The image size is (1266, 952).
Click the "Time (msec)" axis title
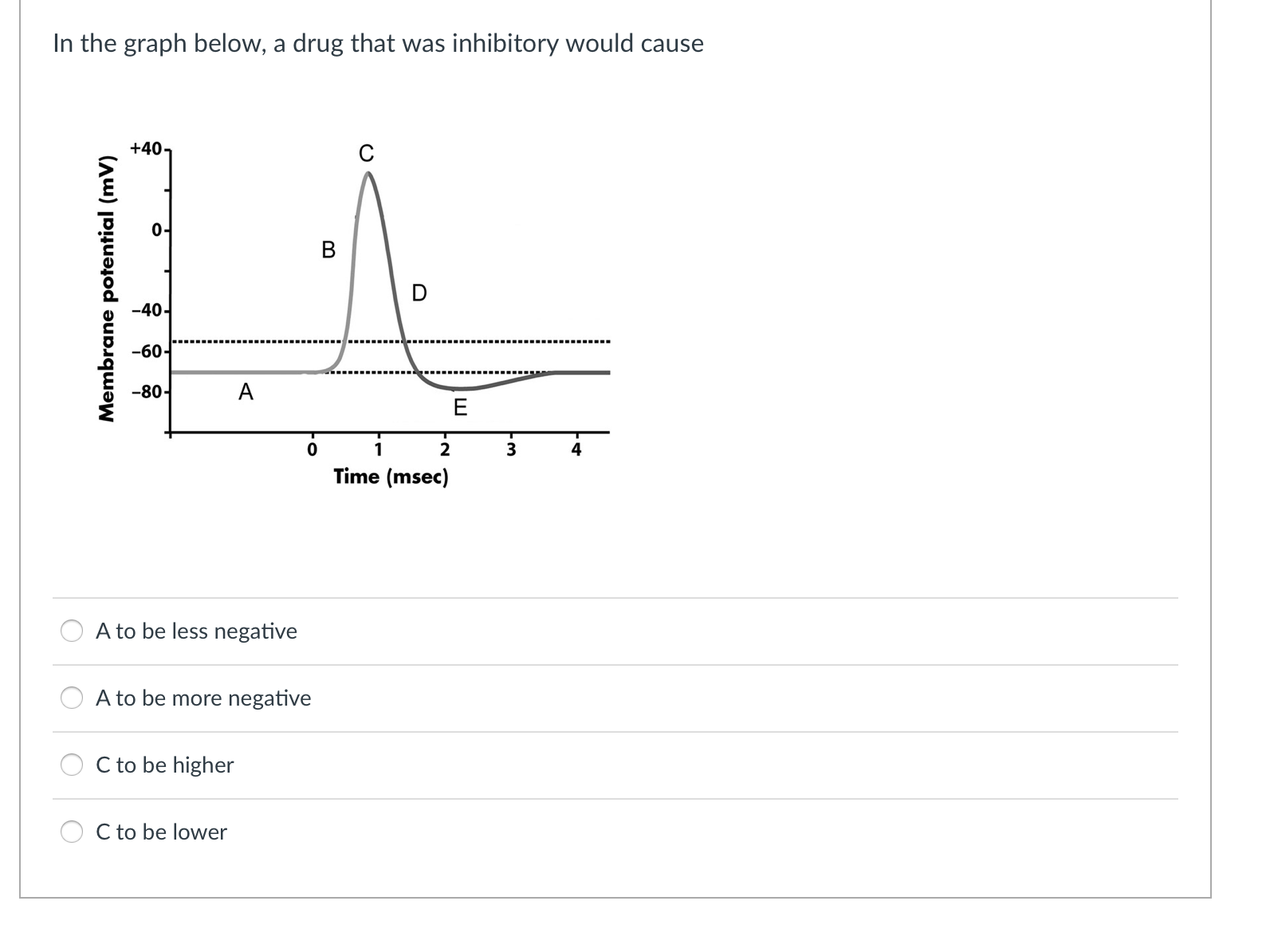[x=391, y=477]
